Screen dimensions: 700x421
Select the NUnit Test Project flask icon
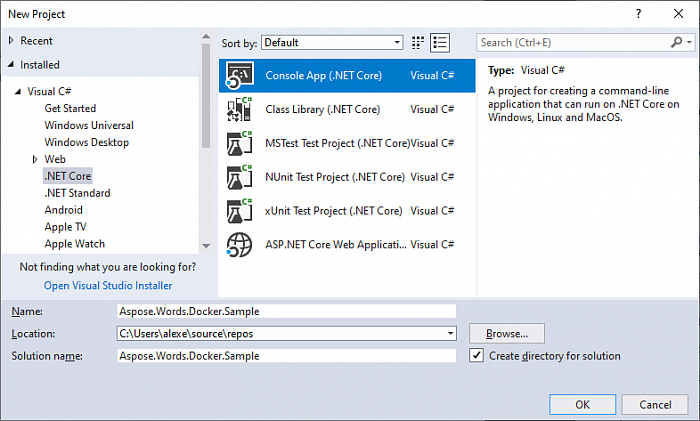click(x=240, y=177)
